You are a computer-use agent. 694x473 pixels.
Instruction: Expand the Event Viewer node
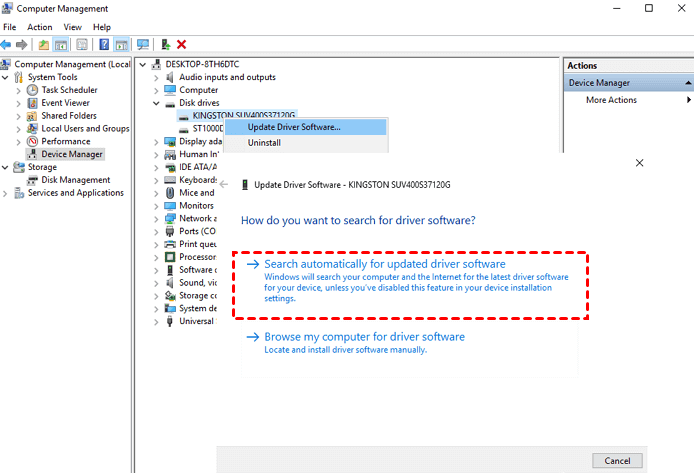point(18,103)
